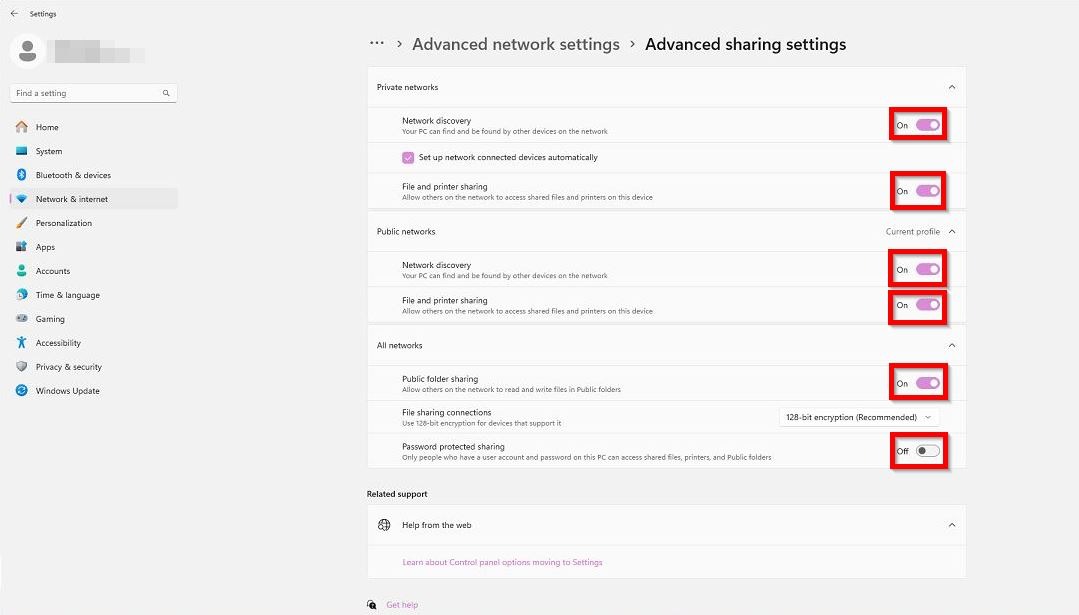Uncheck Set up network connected devices automatically
Viewport: 1079px width, 615px height.
pyautogui.click(x=408, y=158)
